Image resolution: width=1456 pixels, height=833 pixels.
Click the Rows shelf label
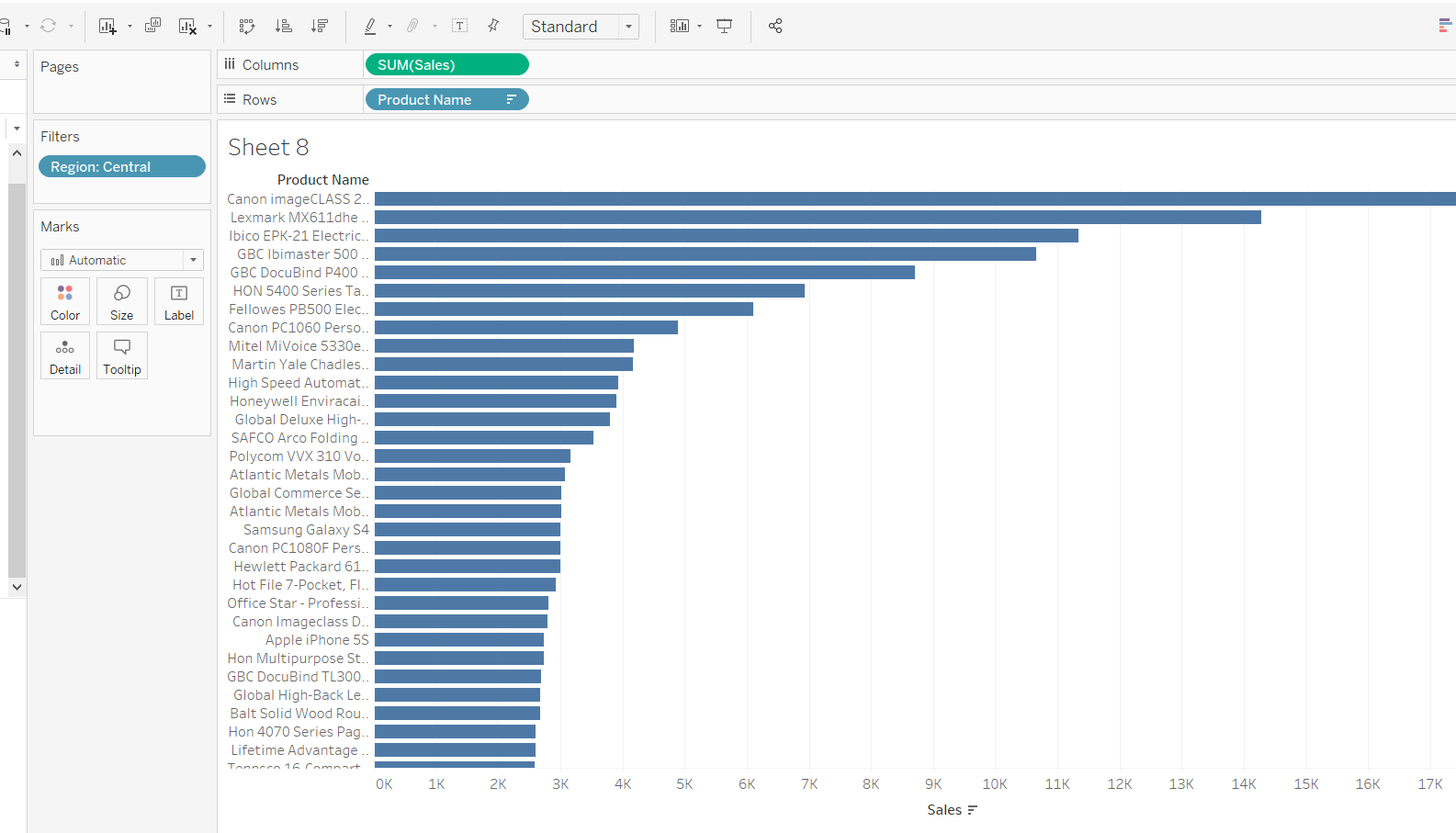tap(260, 99)
